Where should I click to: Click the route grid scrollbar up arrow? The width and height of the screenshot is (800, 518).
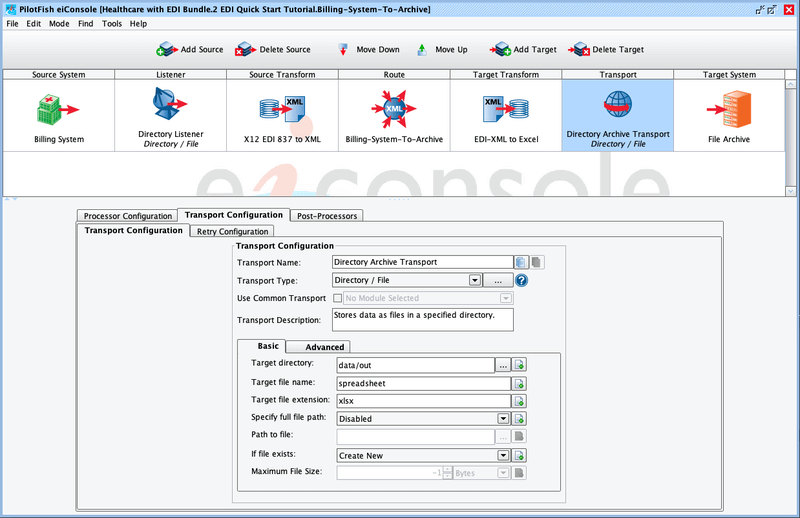click(x=790, y=84)
